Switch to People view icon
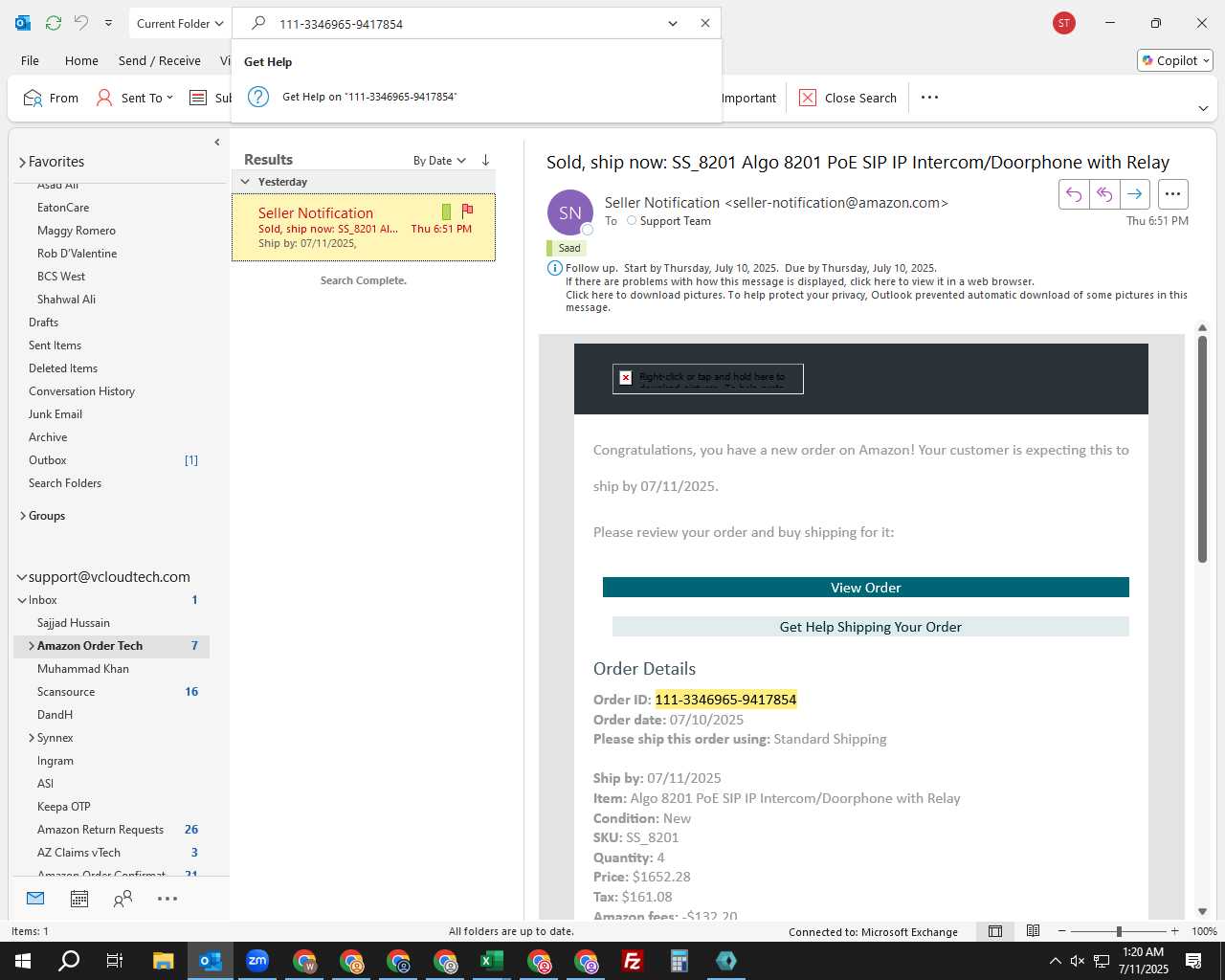Viewport: 1225px width, 980px height. click(122, 899)
